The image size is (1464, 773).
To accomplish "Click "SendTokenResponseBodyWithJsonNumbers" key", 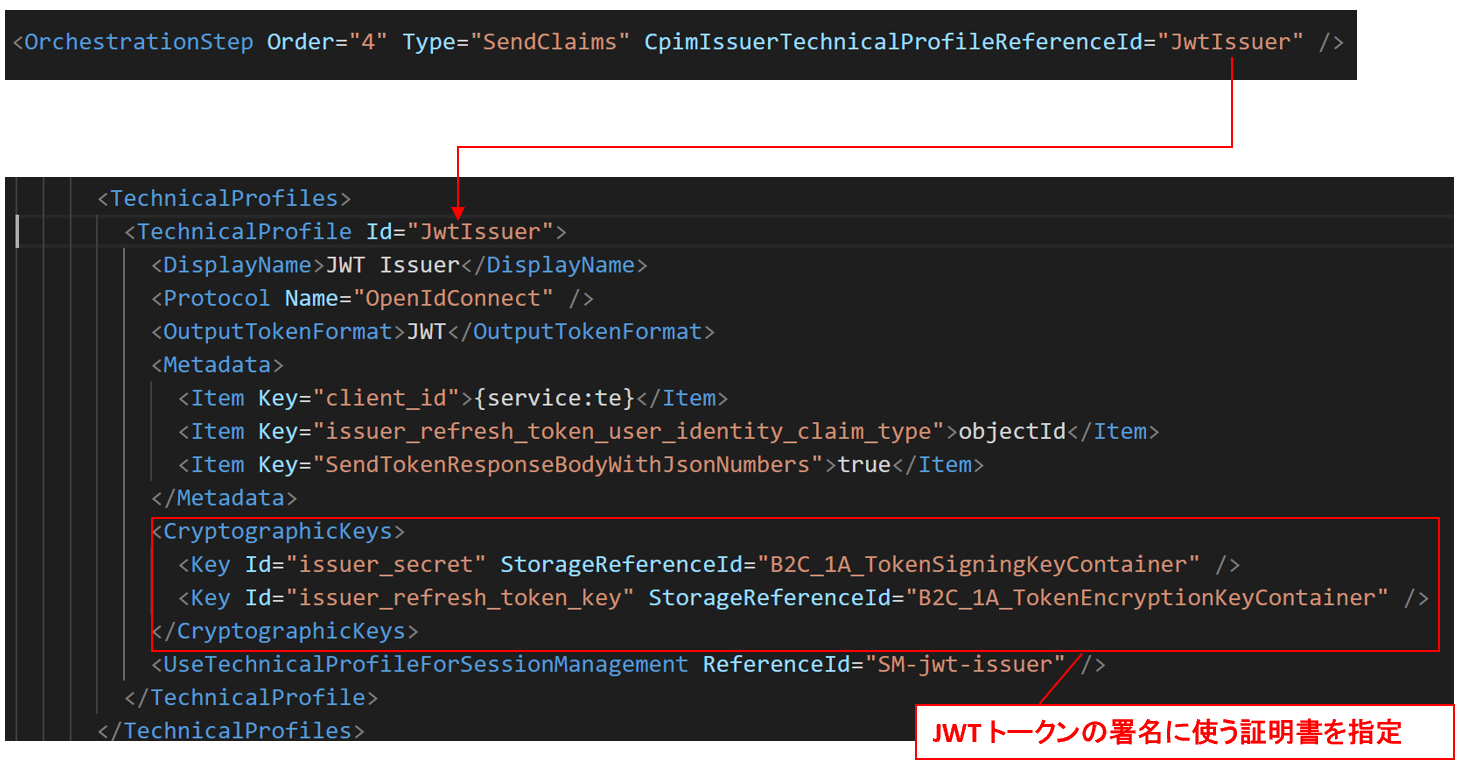I will (568, 465).
